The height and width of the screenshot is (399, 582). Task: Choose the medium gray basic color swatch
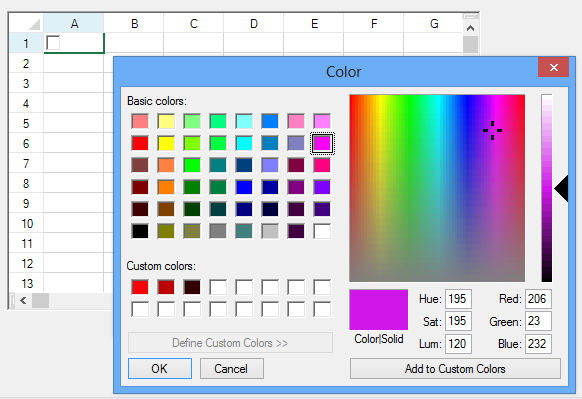click(218, 231)
